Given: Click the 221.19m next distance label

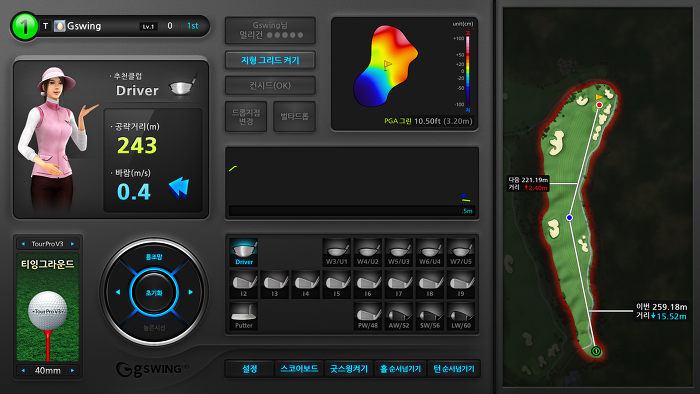Looking at the screenshot, I should pyautogui.click(x=528, y=183).
